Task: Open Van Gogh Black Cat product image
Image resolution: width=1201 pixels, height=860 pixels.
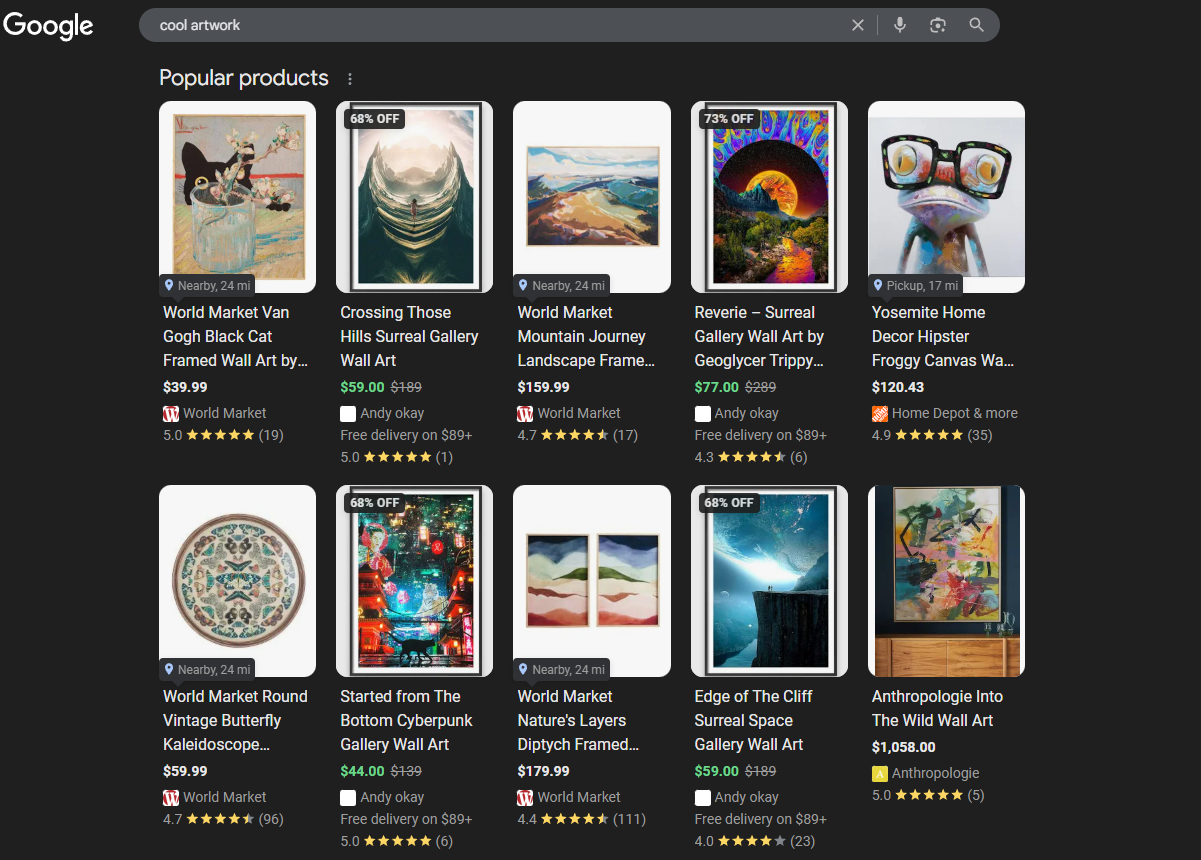Action: click(x=237, y=197)
